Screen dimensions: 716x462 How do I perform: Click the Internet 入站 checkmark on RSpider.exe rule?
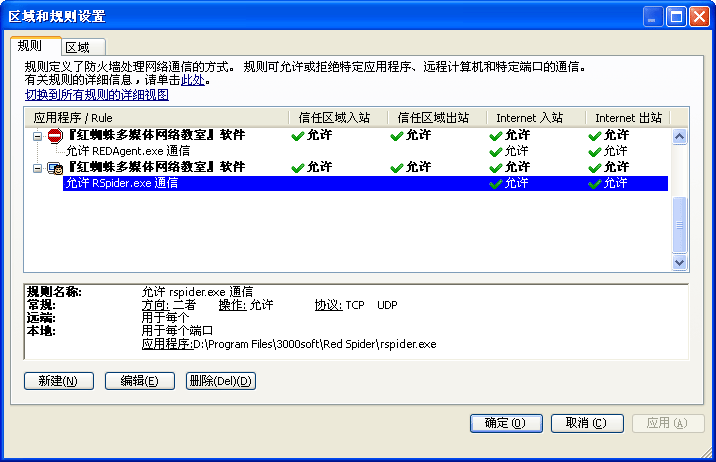click(497, 184)
